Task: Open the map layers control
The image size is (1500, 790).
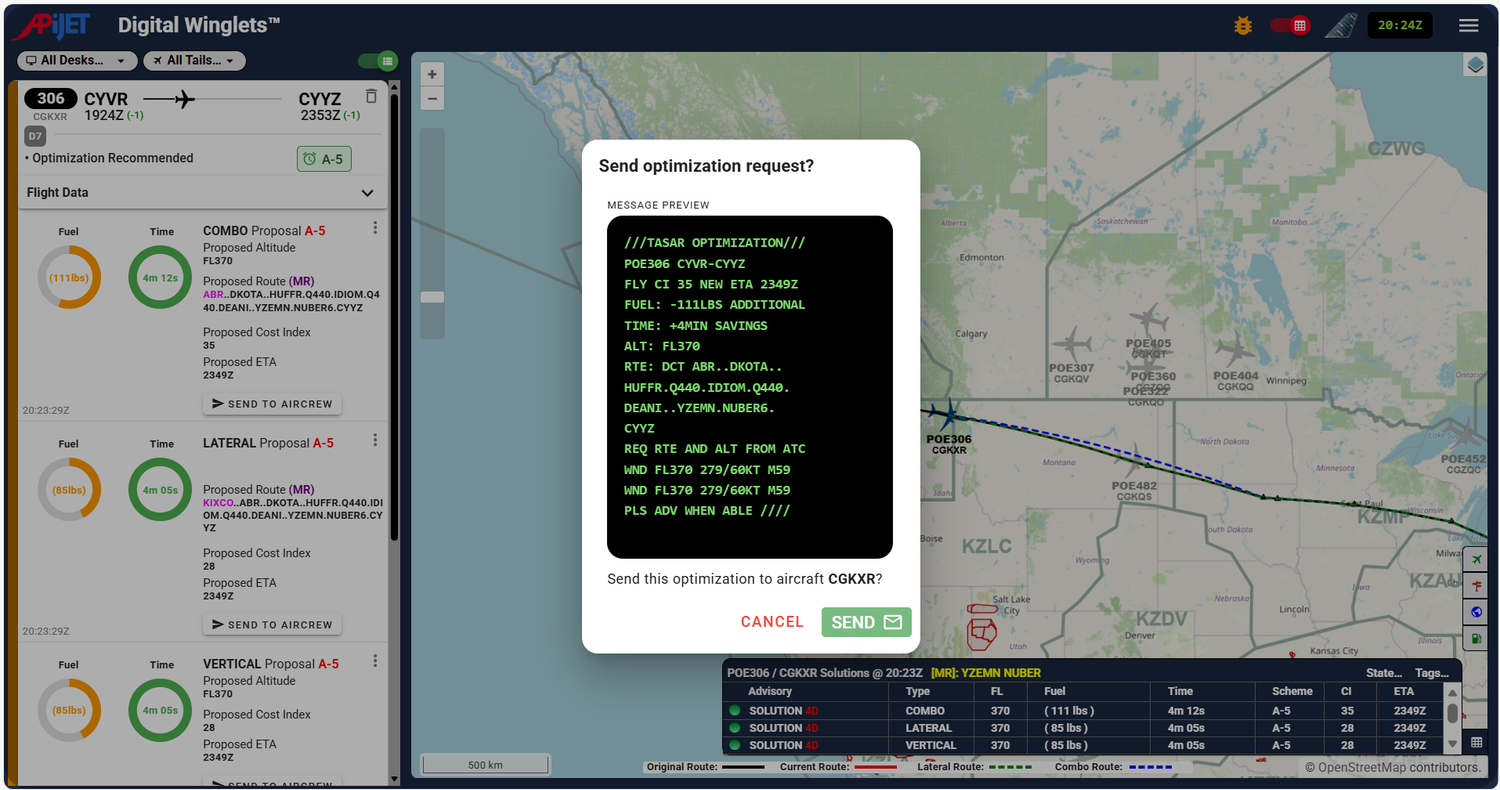Action: pos(1475,65)
